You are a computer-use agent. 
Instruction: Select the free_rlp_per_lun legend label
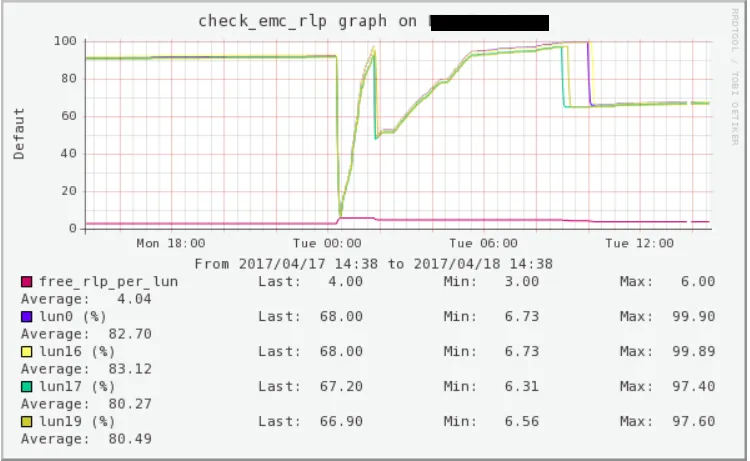click(x=108, y=282)
